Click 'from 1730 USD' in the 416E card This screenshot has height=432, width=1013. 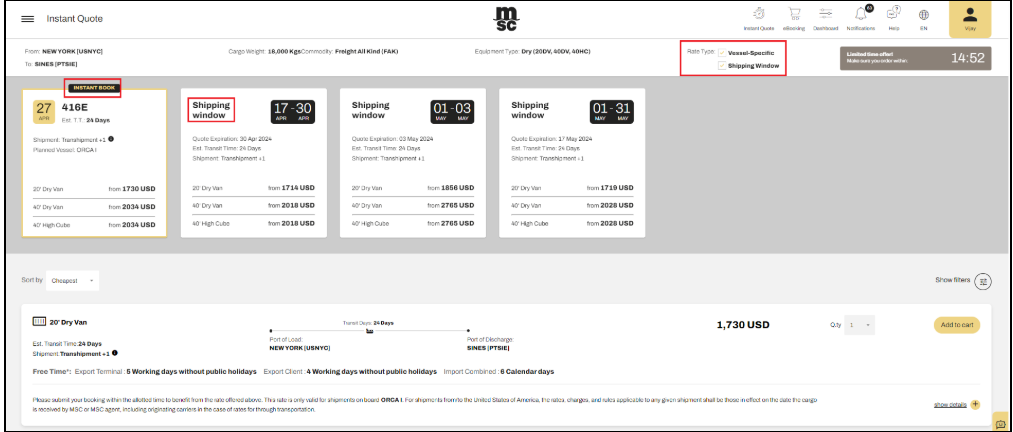pos(132,189)
